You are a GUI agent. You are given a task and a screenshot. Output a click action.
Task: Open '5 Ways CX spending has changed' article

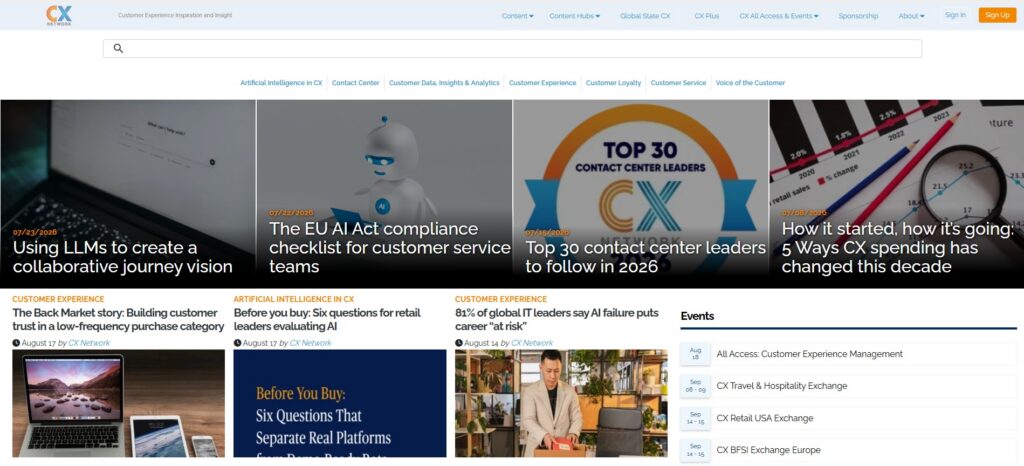pos(898,247)
